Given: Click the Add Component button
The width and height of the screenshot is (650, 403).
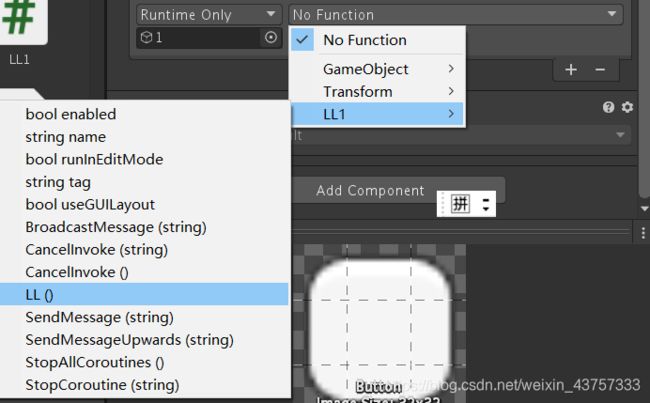Looking at the screenshot, I should [398, 191].
